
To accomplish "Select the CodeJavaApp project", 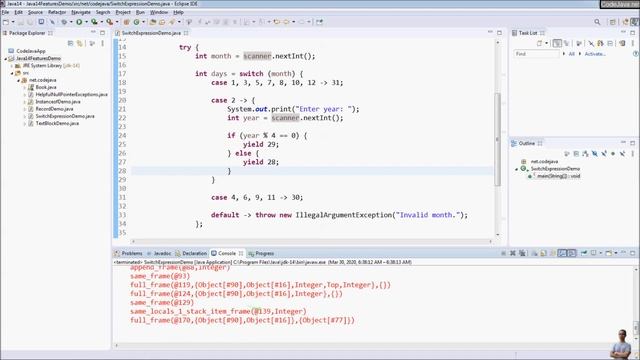I will point(31,51).
